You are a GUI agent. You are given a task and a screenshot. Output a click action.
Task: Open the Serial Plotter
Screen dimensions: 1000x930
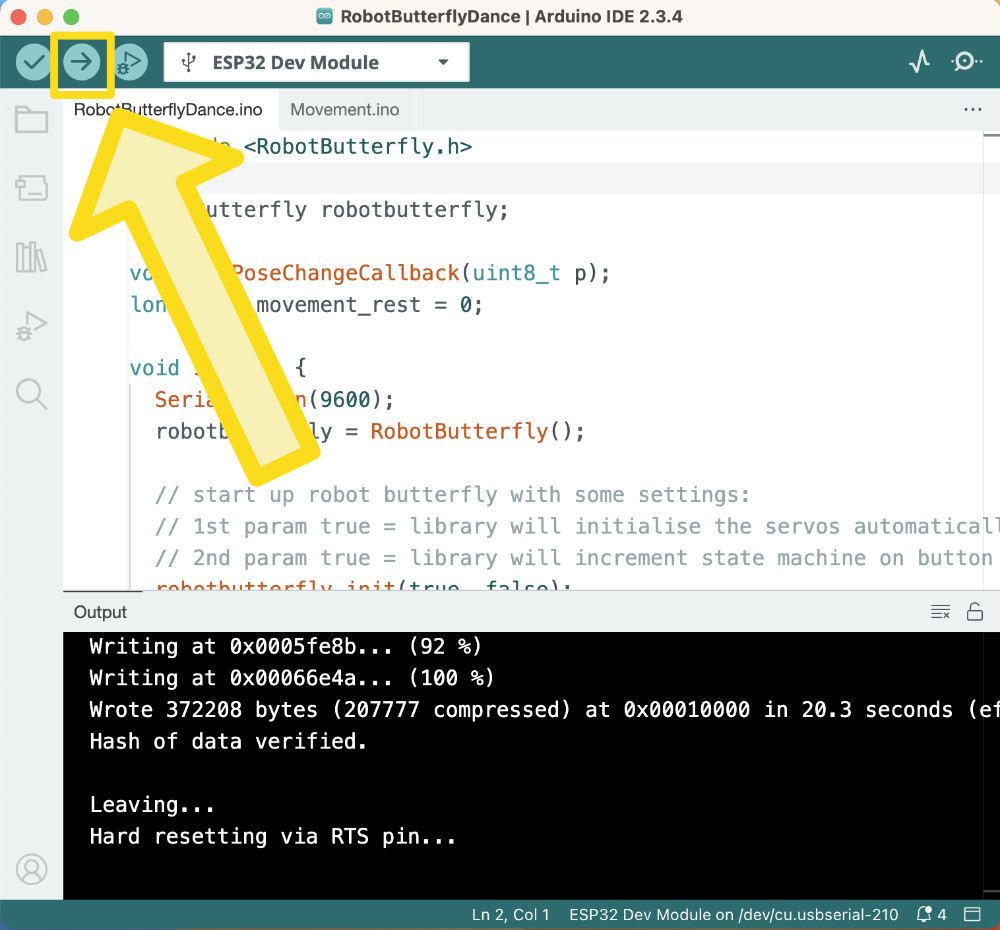[919, 62]
